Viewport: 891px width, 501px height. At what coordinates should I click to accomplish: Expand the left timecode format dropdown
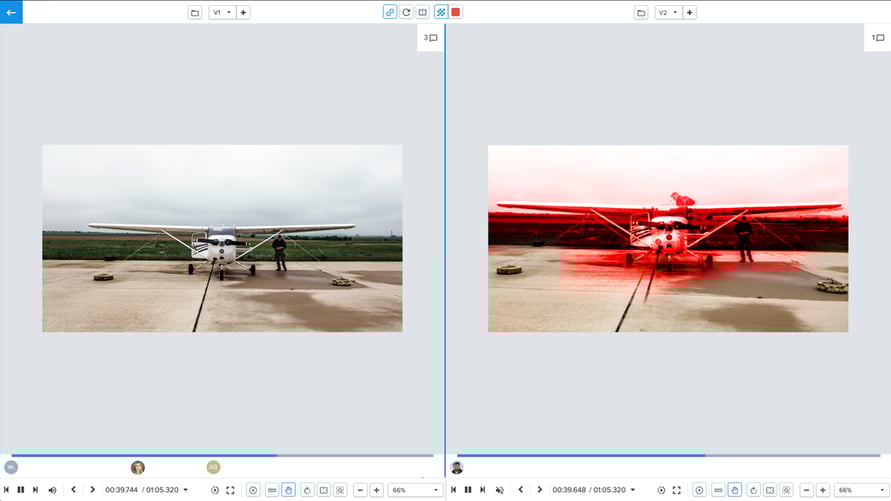pyautogui.click(x=185, y=490)
